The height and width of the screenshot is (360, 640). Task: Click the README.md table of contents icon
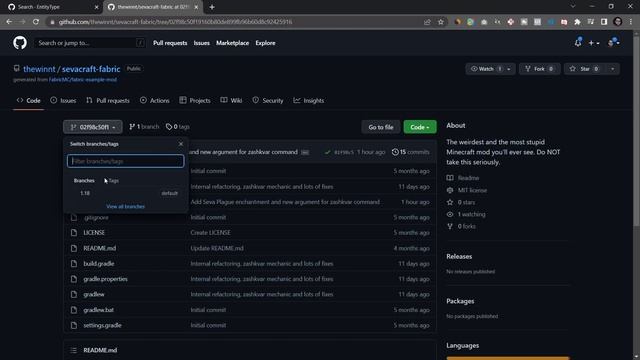click(73, 350)
